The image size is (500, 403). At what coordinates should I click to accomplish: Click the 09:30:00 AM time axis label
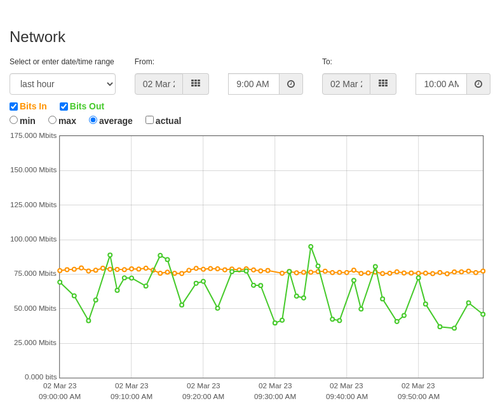[x=275, y=397]
